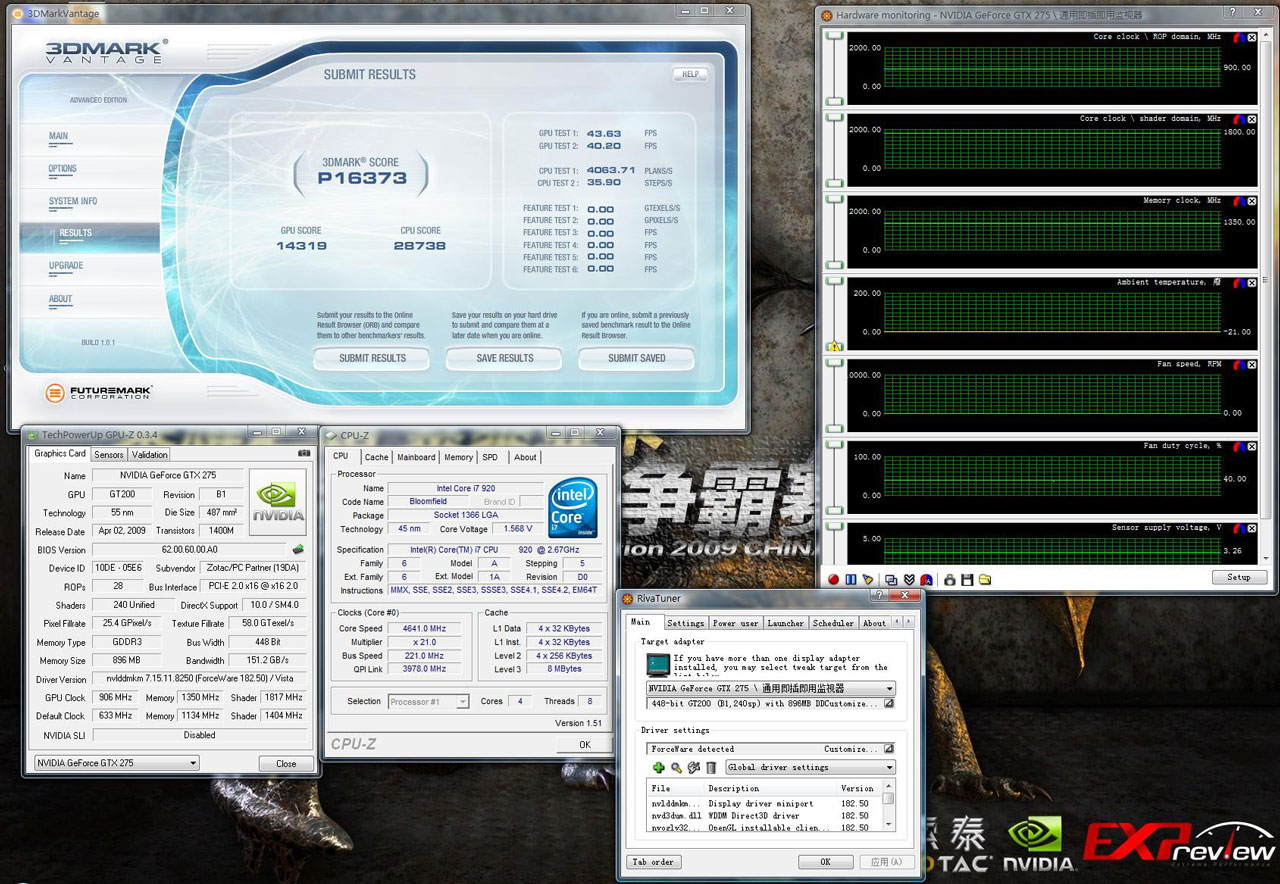Click the Hardware monitoring vertical scrollbar
Screen dimensions: 1280x884
pos(1267,295)
